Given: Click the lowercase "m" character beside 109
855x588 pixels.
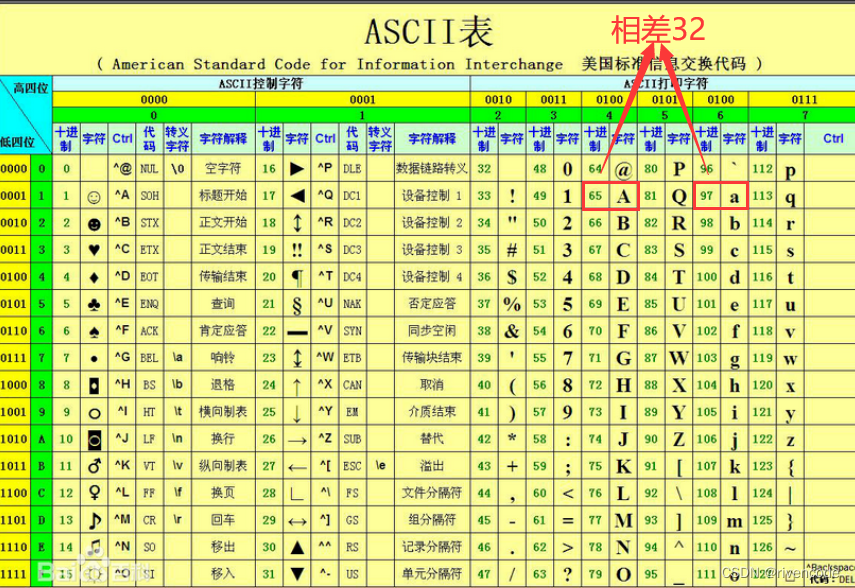Looking at the screenshot, I should [734, 521].
